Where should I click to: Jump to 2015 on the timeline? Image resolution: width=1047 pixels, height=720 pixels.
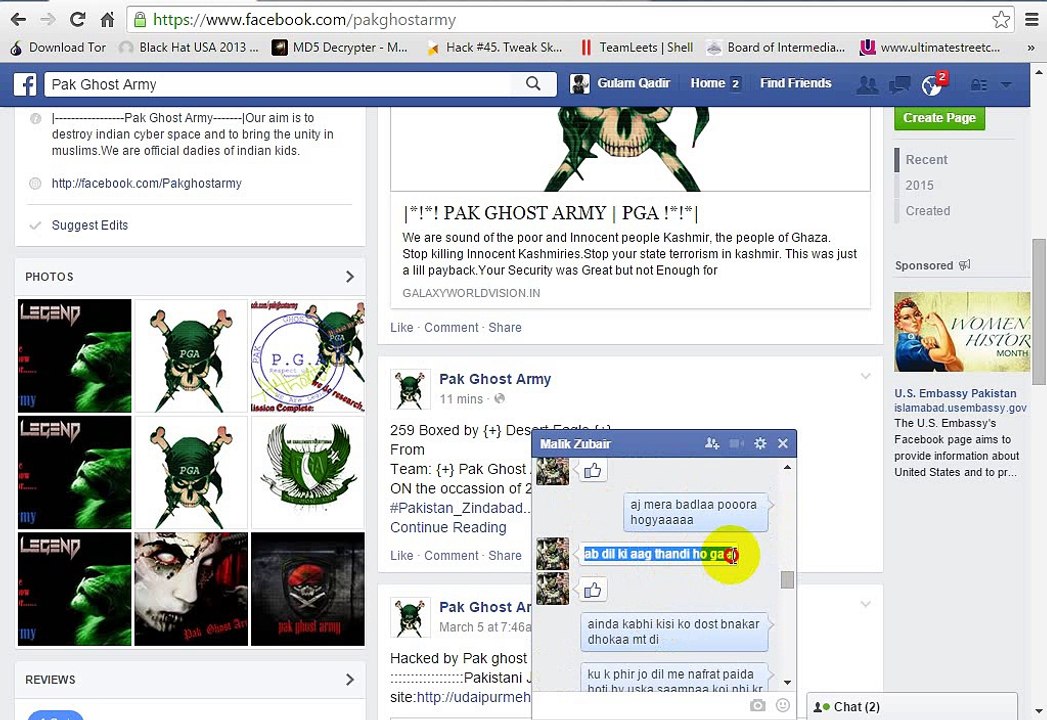click(919, 185)
